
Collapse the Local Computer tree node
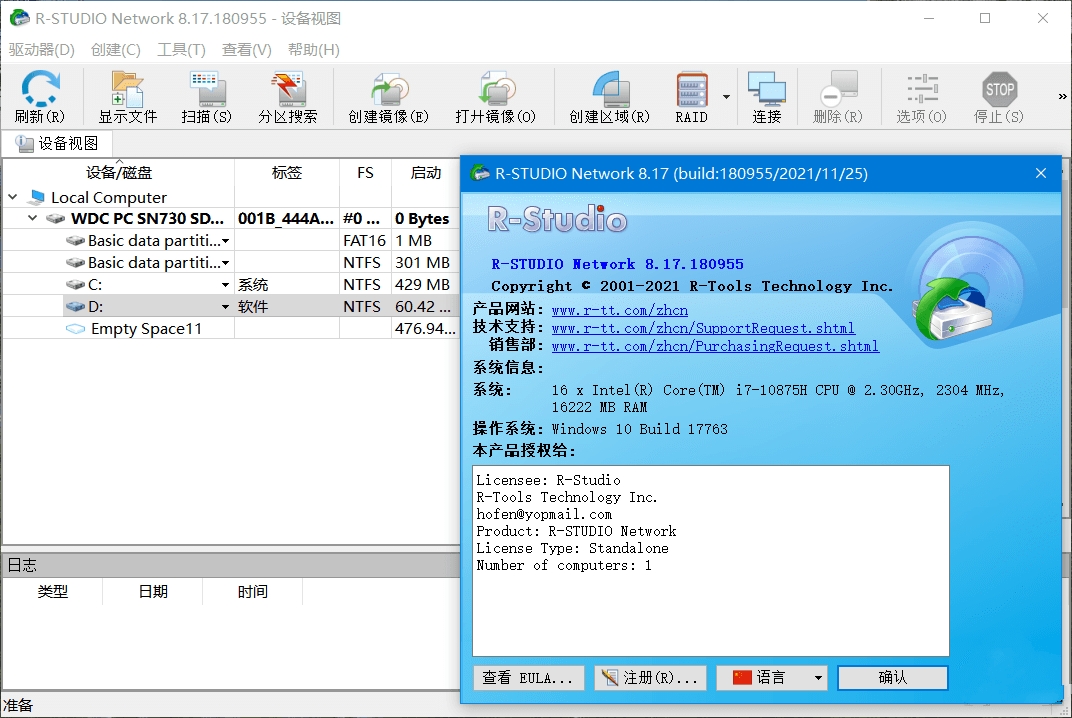coord(12,196)
